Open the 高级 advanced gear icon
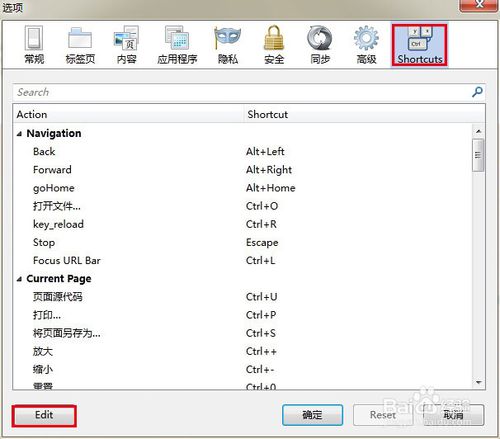500x439 pixels. point(366,45)
